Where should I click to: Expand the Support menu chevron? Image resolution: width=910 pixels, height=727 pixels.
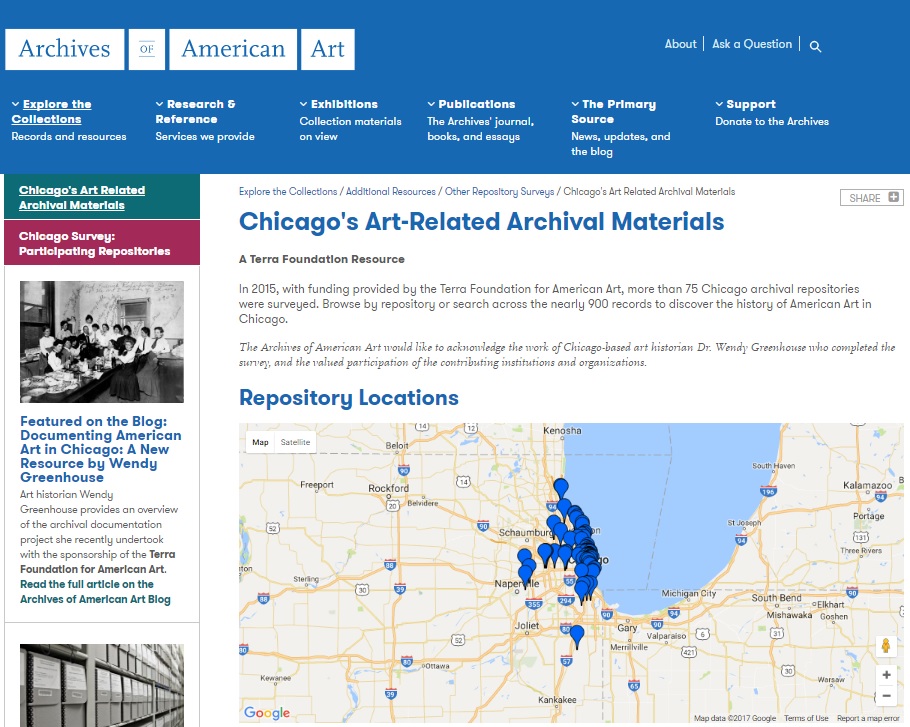point(719,104)
